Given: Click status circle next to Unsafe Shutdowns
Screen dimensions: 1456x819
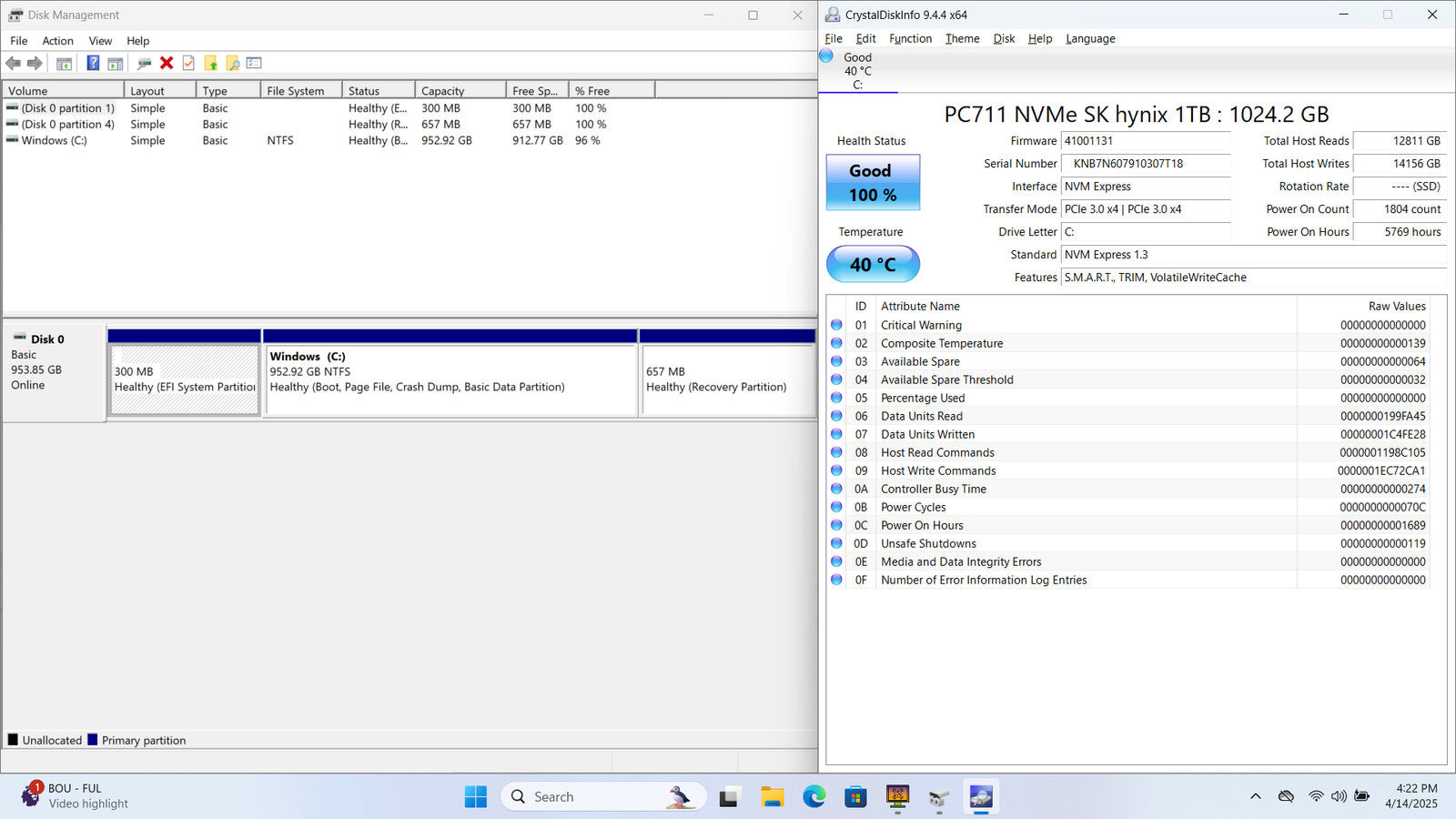Looking at the screenshot, I should click(836, 543).
